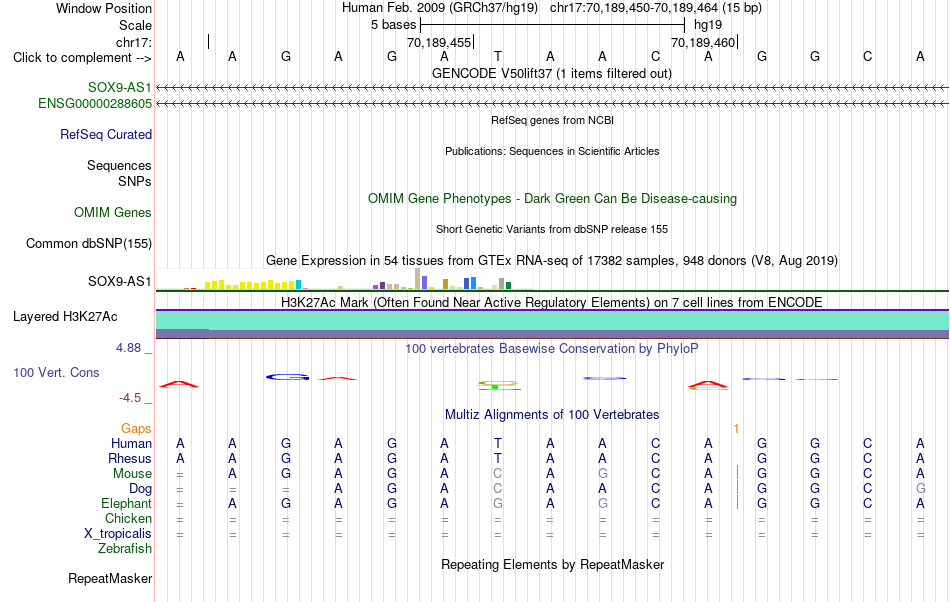The height and width of the screenshot is (602, 950).
Task: Open 'RefSeq genes from NCBI' track title
Action: pyautogui.click(x=553, y=120)
